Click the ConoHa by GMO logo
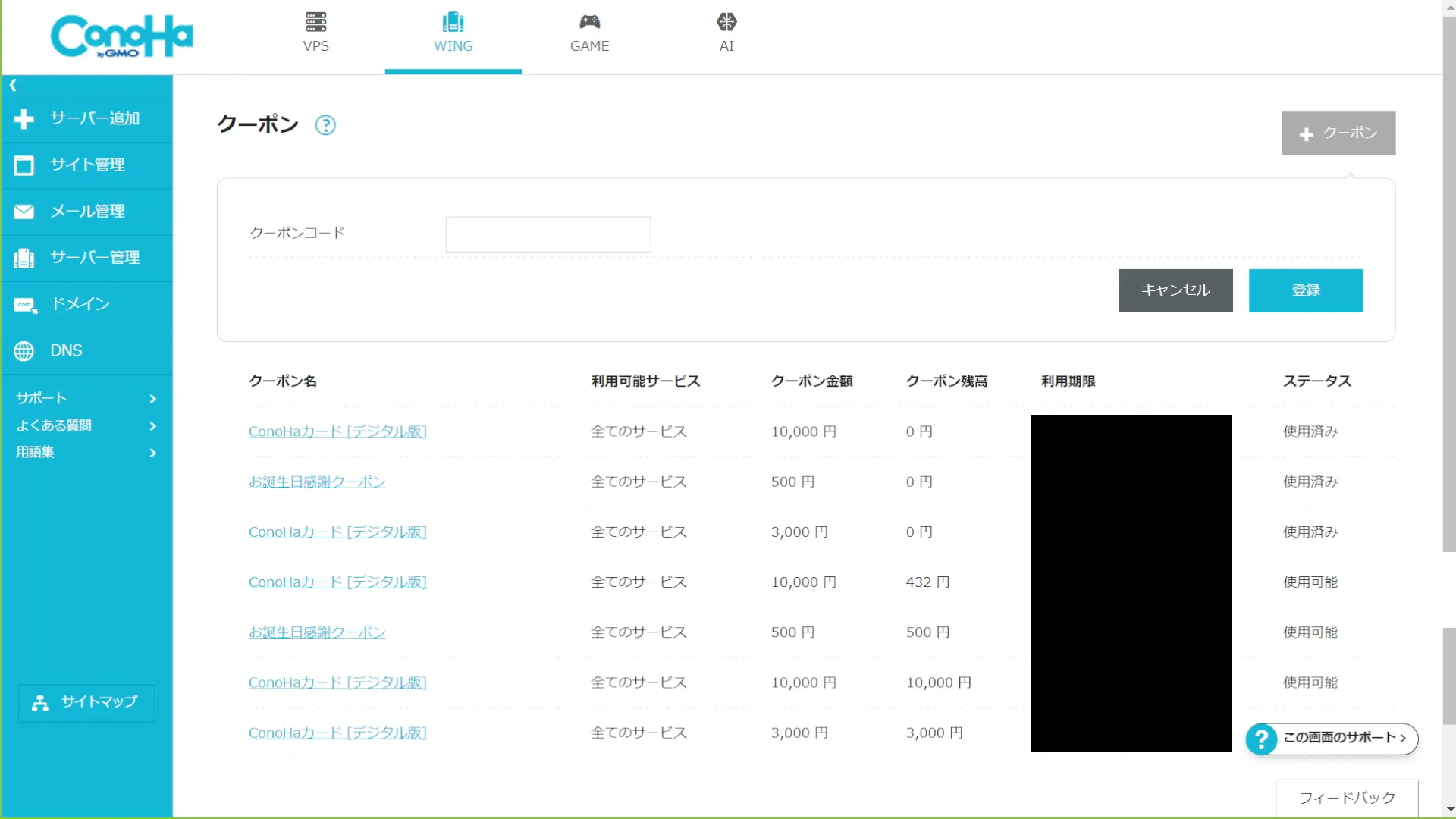 tap(122, 36)
